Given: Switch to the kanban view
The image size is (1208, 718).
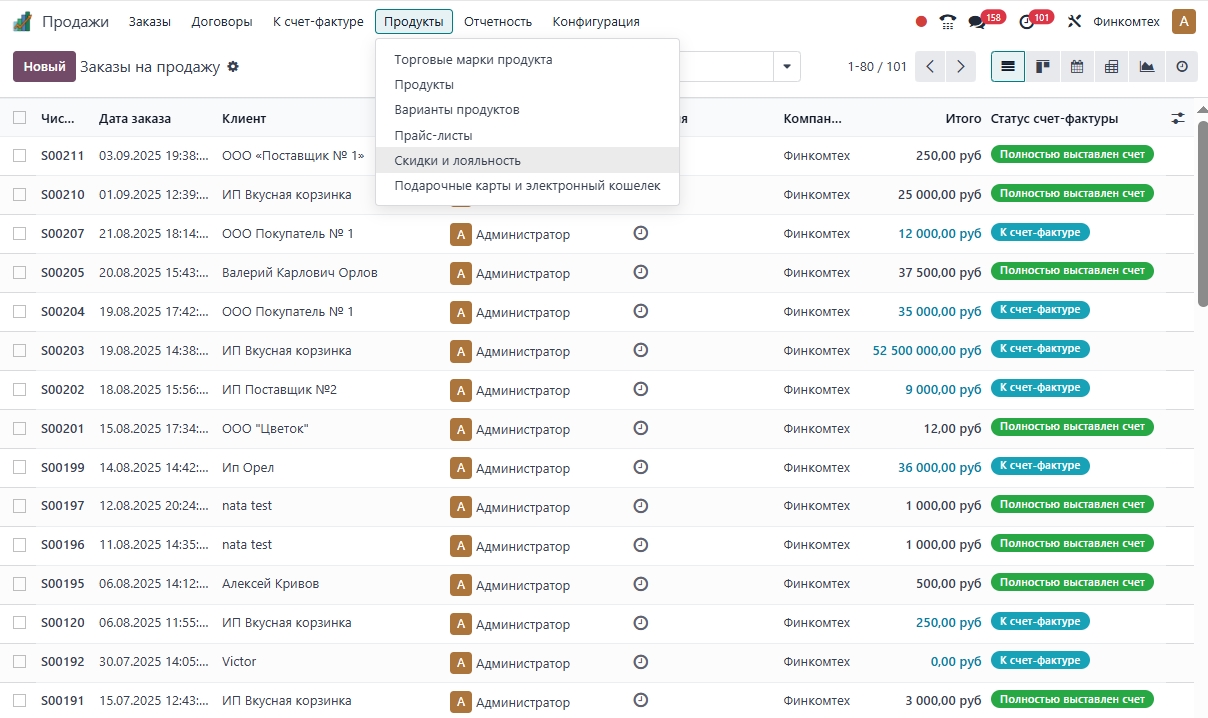Looking at the screenshot, I should (x=1043, y=67).
